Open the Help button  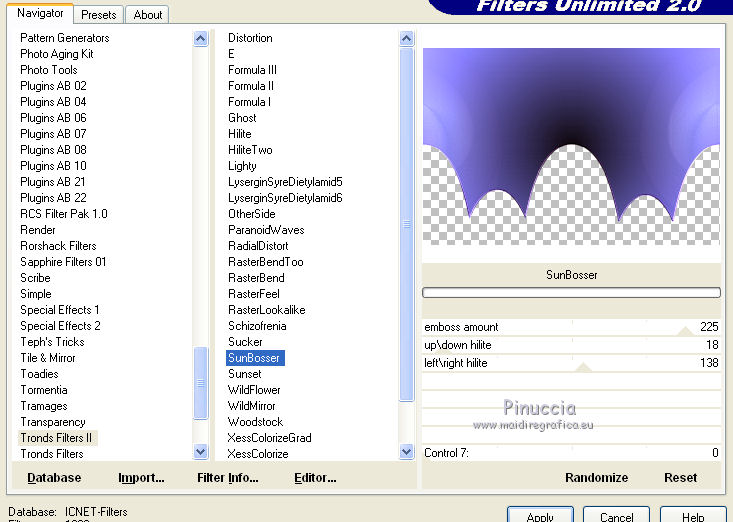[693, 515]
